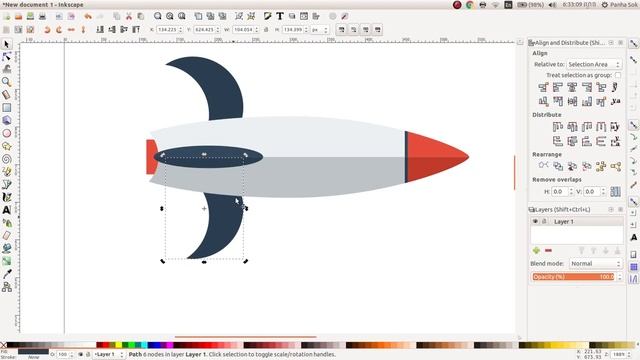Flip selected object vertically
Image resolution: width=640 pixels, height=360 pixels.
(x=83, y=30)
